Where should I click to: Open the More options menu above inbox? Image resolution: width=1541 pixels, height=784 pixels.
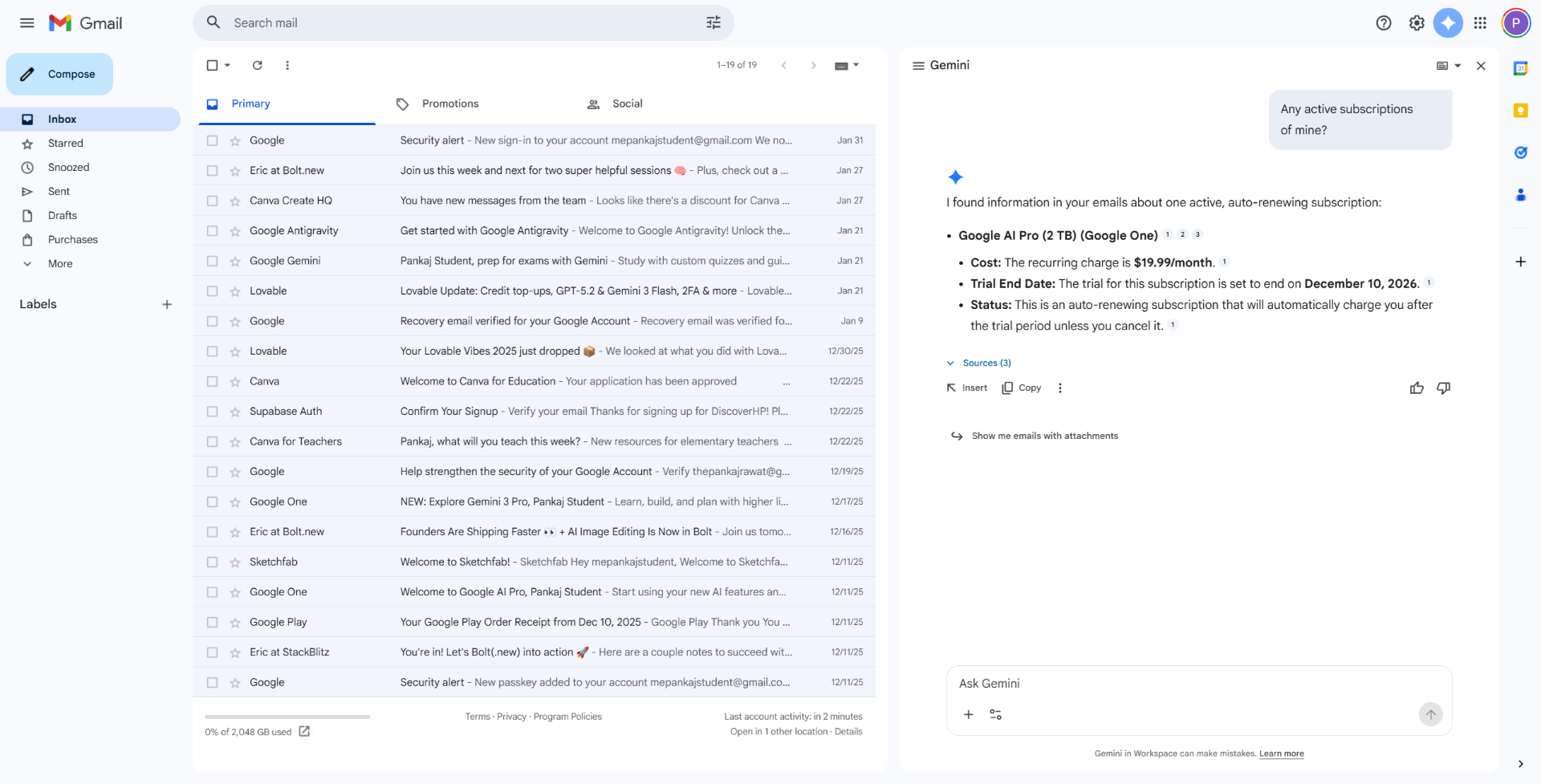pos(287,65)
